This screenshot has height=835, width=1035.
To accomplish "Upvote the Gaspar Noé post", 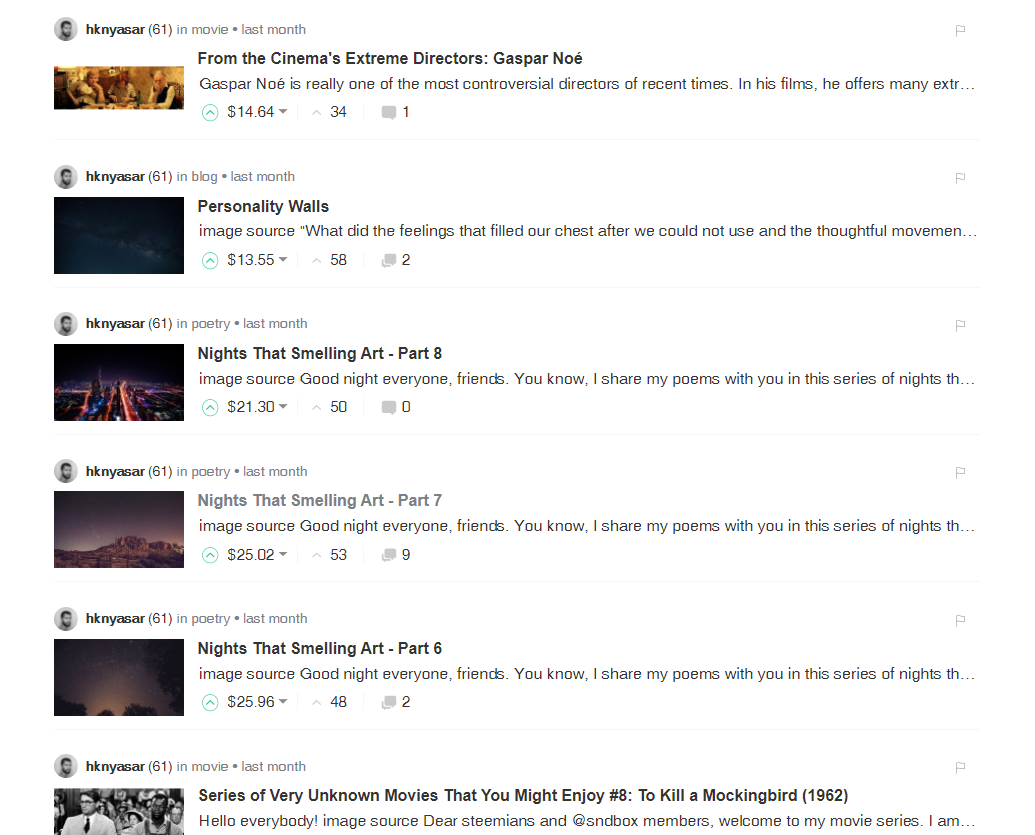I will [x=210, y=113].
